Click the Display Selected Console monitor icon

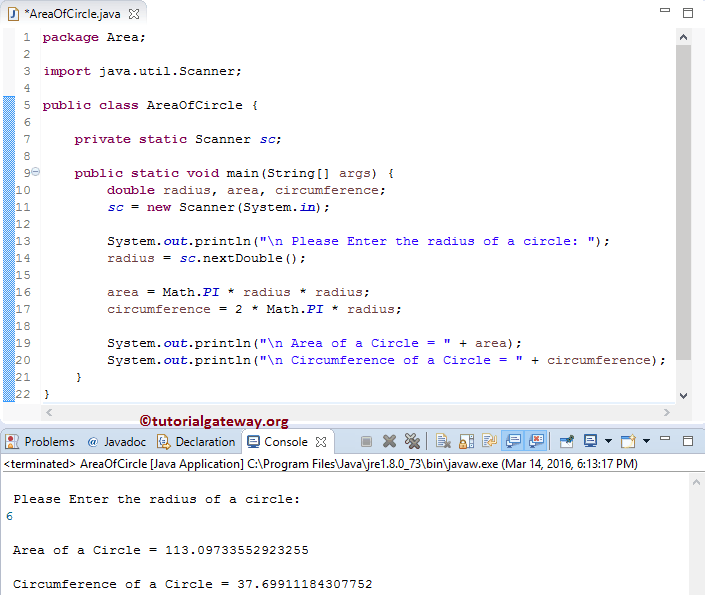click(x=590, y=442)
